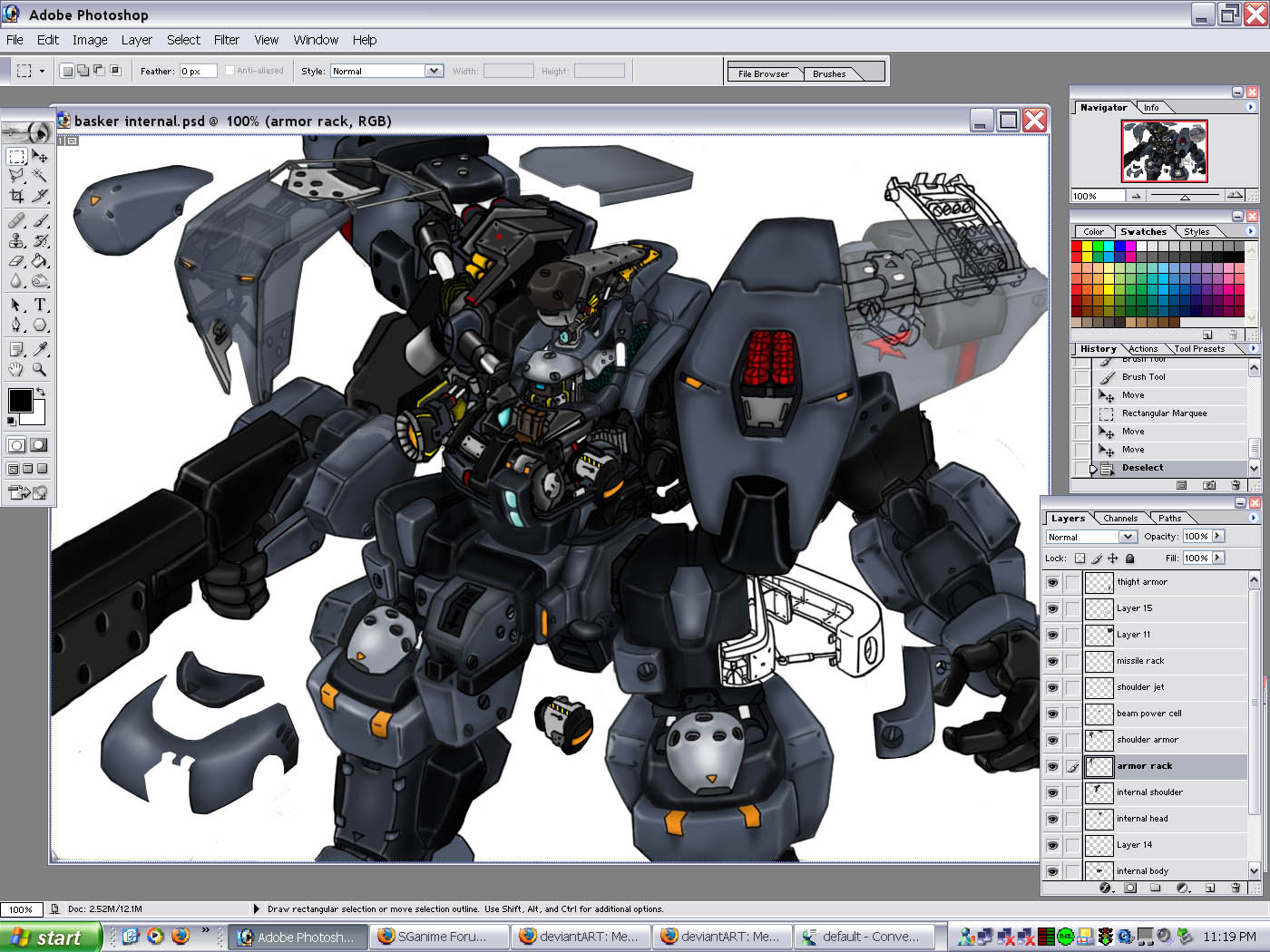
Task: Select the Clone Stamp tool
Action: tap(16, 240)
